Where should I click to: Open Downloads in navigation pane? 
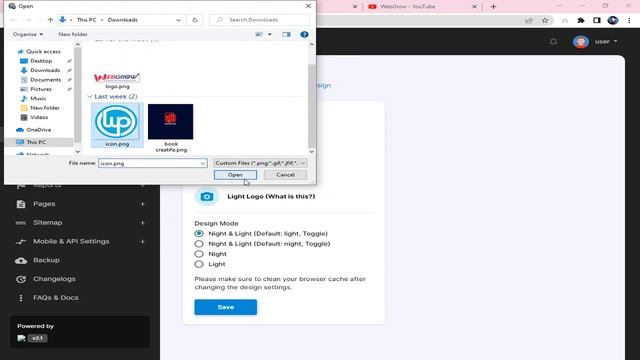point(45,70)
